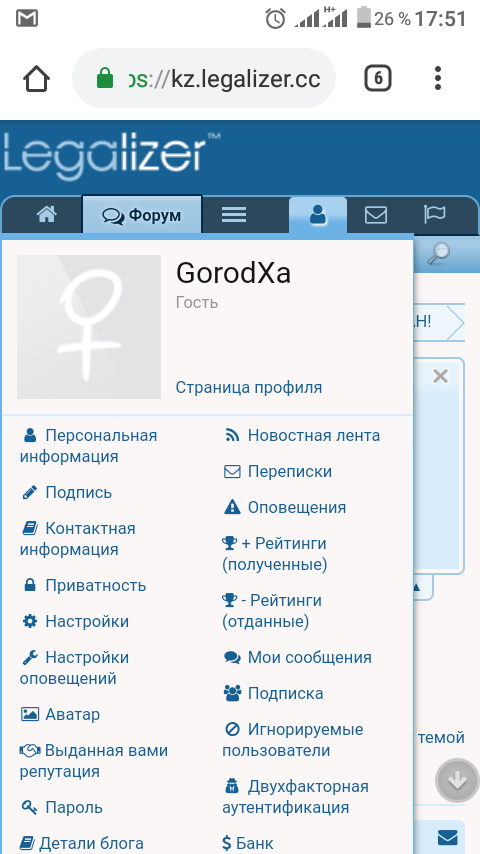This screenshot has width=480, height=854.
Task: Open browser tab switcher showing 6
Action: [378, 80]
